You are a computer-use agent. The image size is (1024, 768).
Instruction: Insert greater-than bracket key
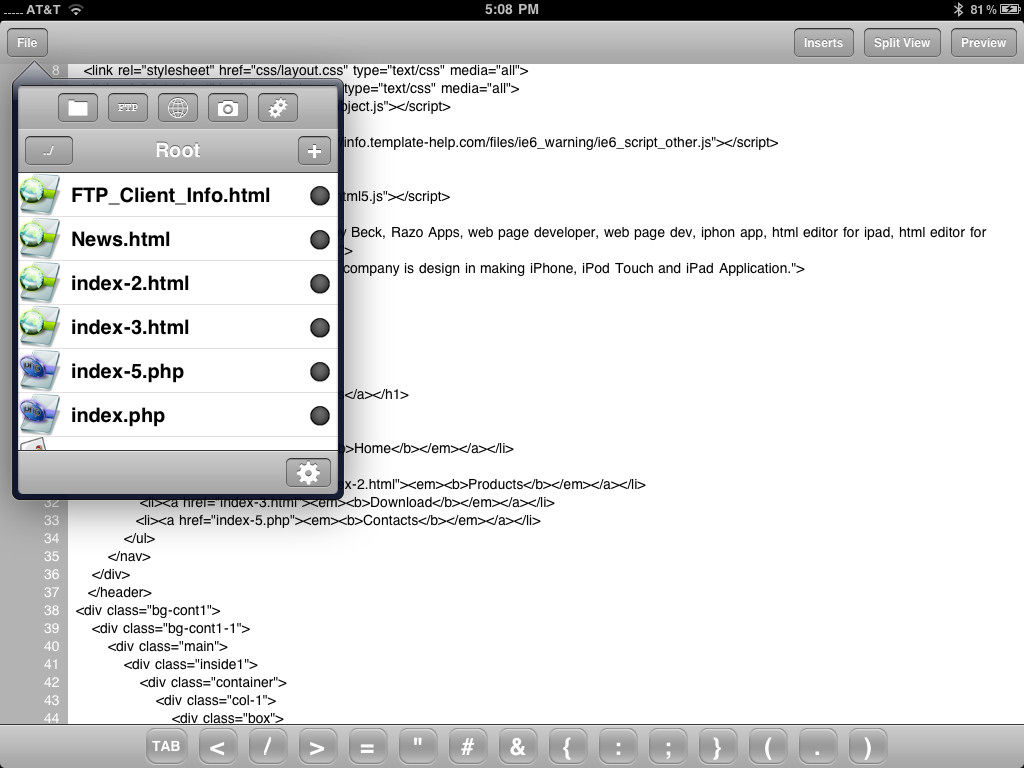[x=317, y=746]
